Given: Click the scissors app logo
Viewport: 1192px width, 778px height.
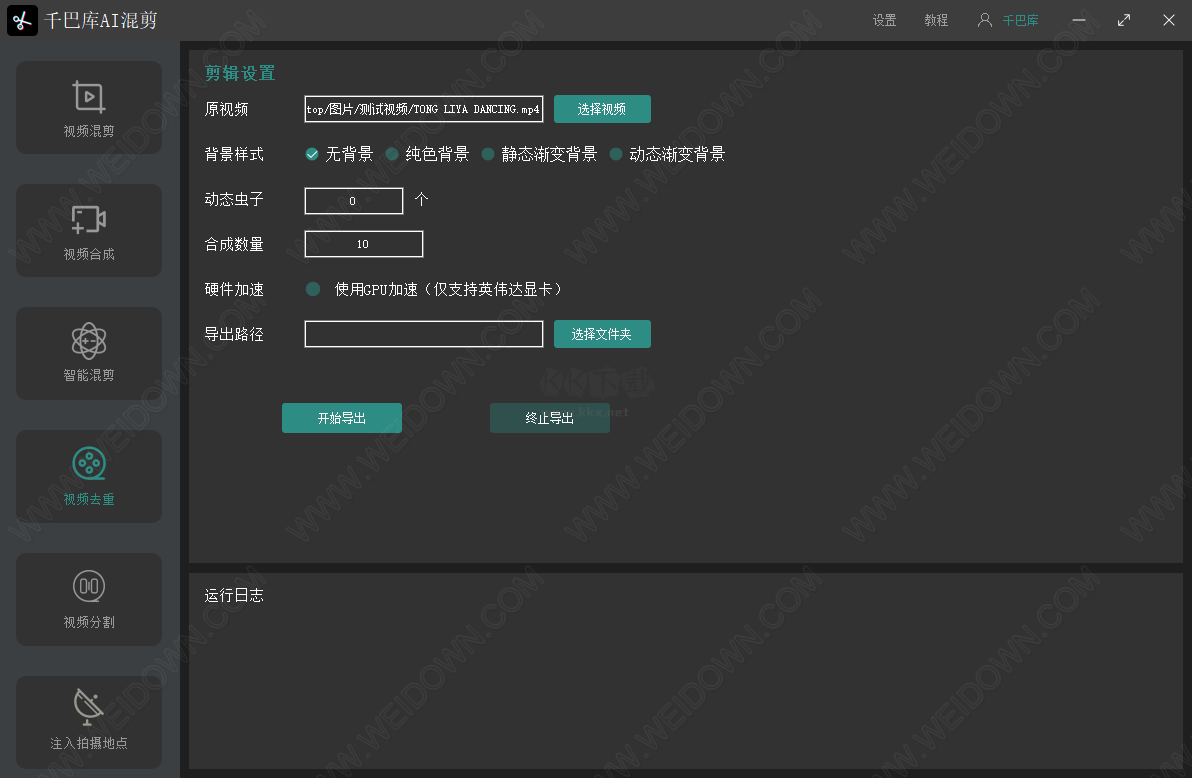Looking at the screenshot, I should 22,20.
